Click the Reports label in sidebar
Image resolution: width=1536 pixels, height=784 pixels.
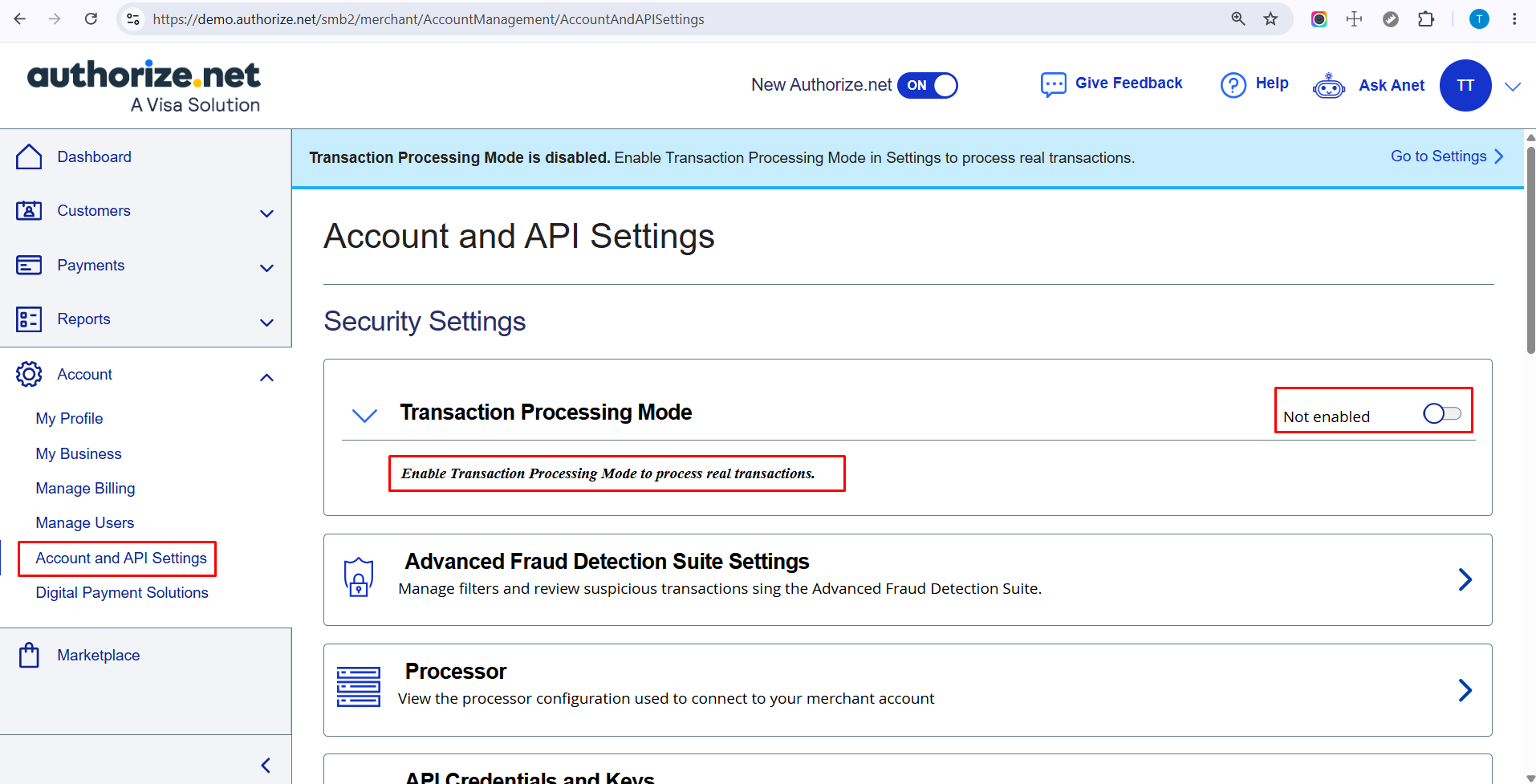(x=83, y=319)
